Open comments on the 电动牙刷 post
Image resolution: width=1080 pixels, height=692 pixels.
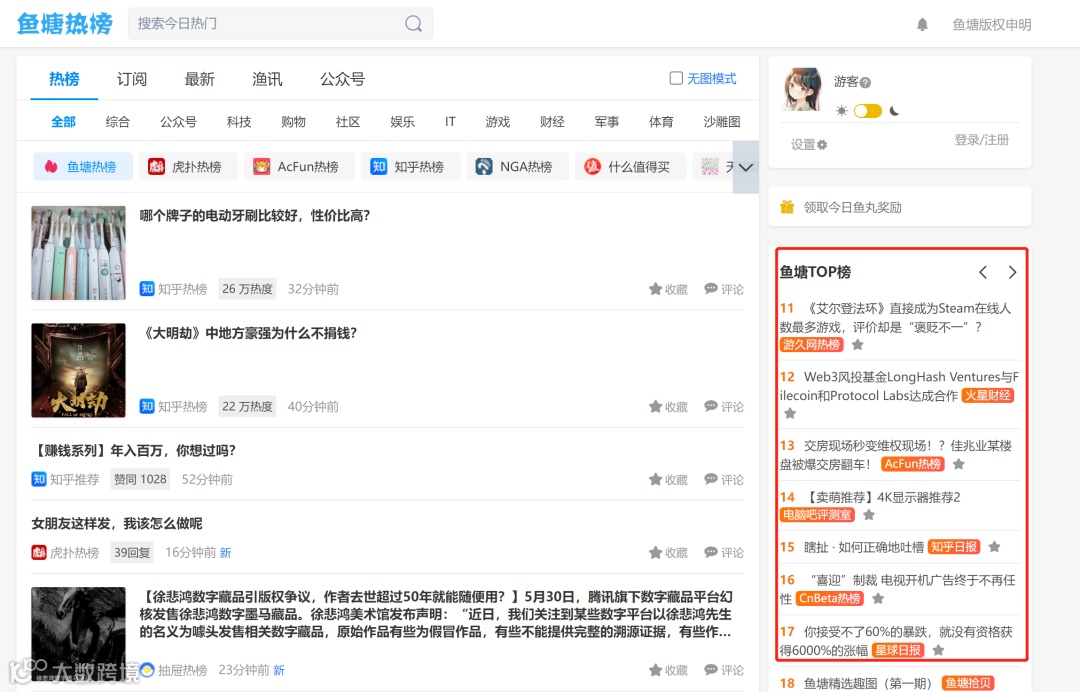point(724,289)
